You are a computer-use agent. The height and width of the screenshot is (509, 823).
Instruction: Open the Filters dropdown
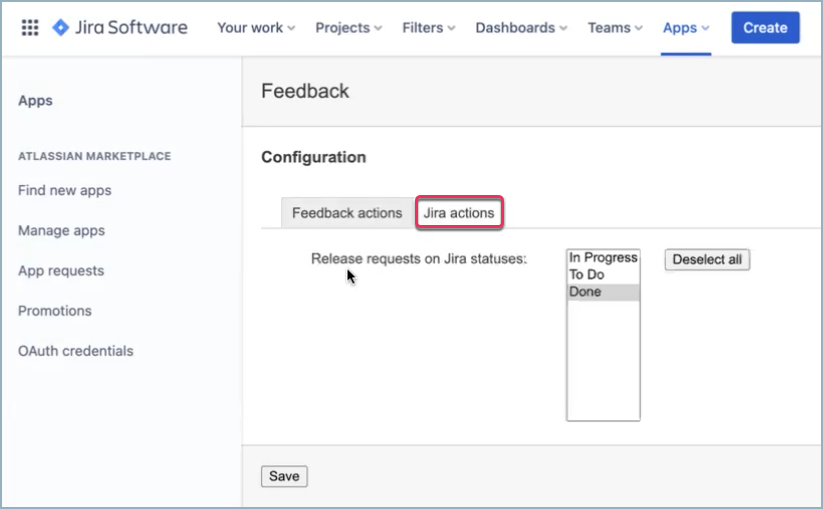[x=428, y=28]
